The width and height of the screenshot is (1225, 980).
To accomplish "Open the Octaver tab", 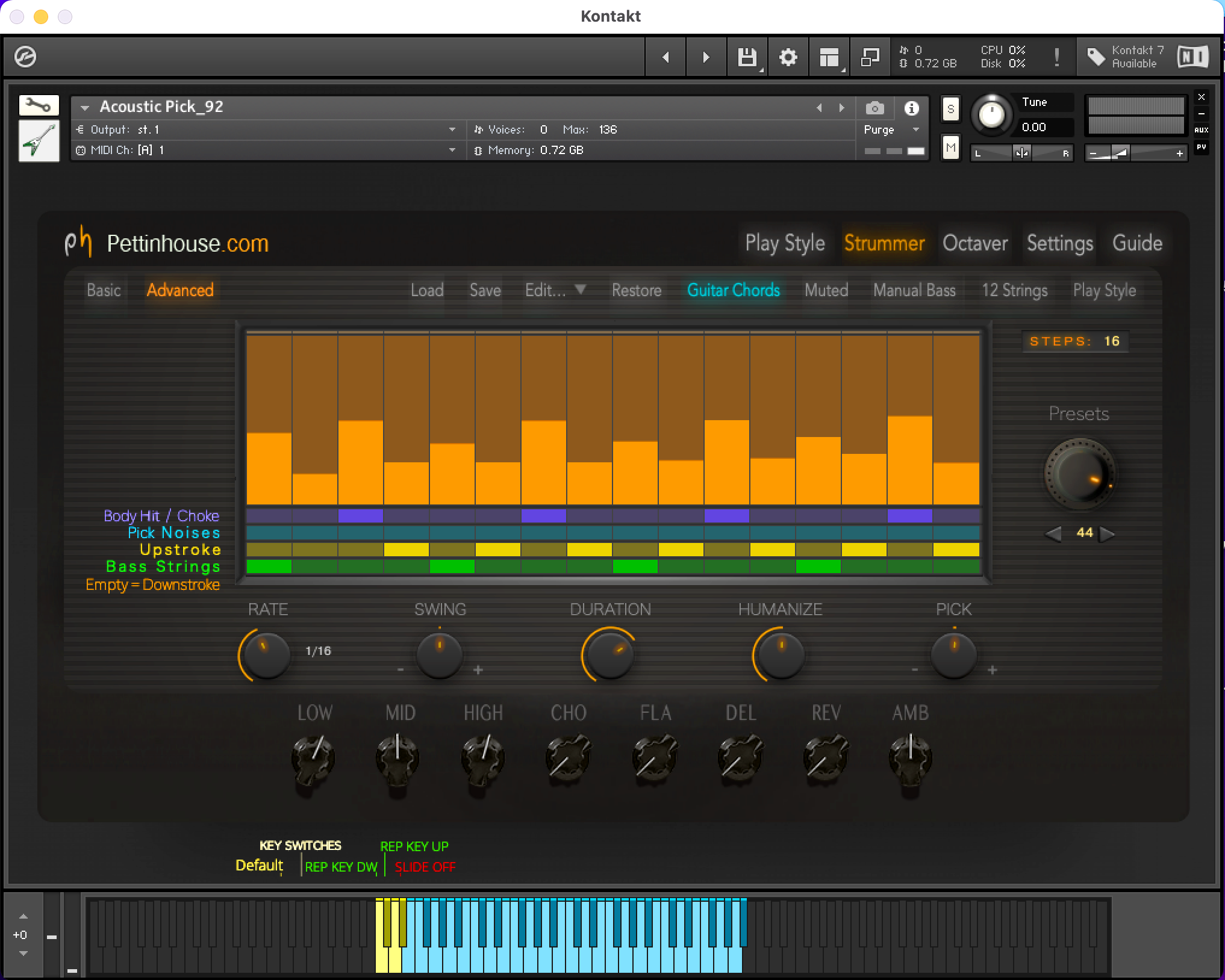I will (x=975, y=243).
